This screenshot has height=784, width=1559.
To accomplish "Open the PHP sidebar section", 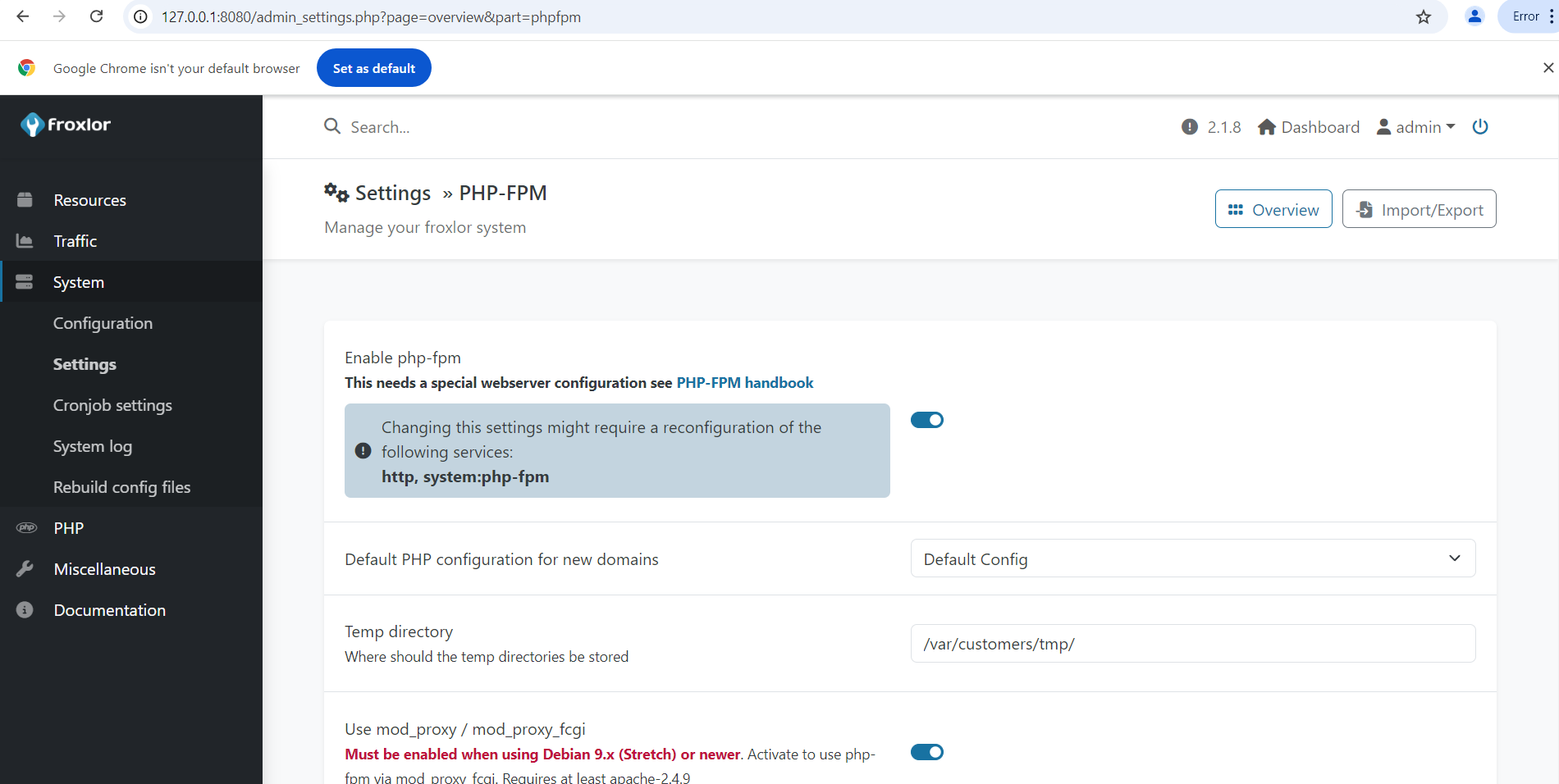I will 69,528.
